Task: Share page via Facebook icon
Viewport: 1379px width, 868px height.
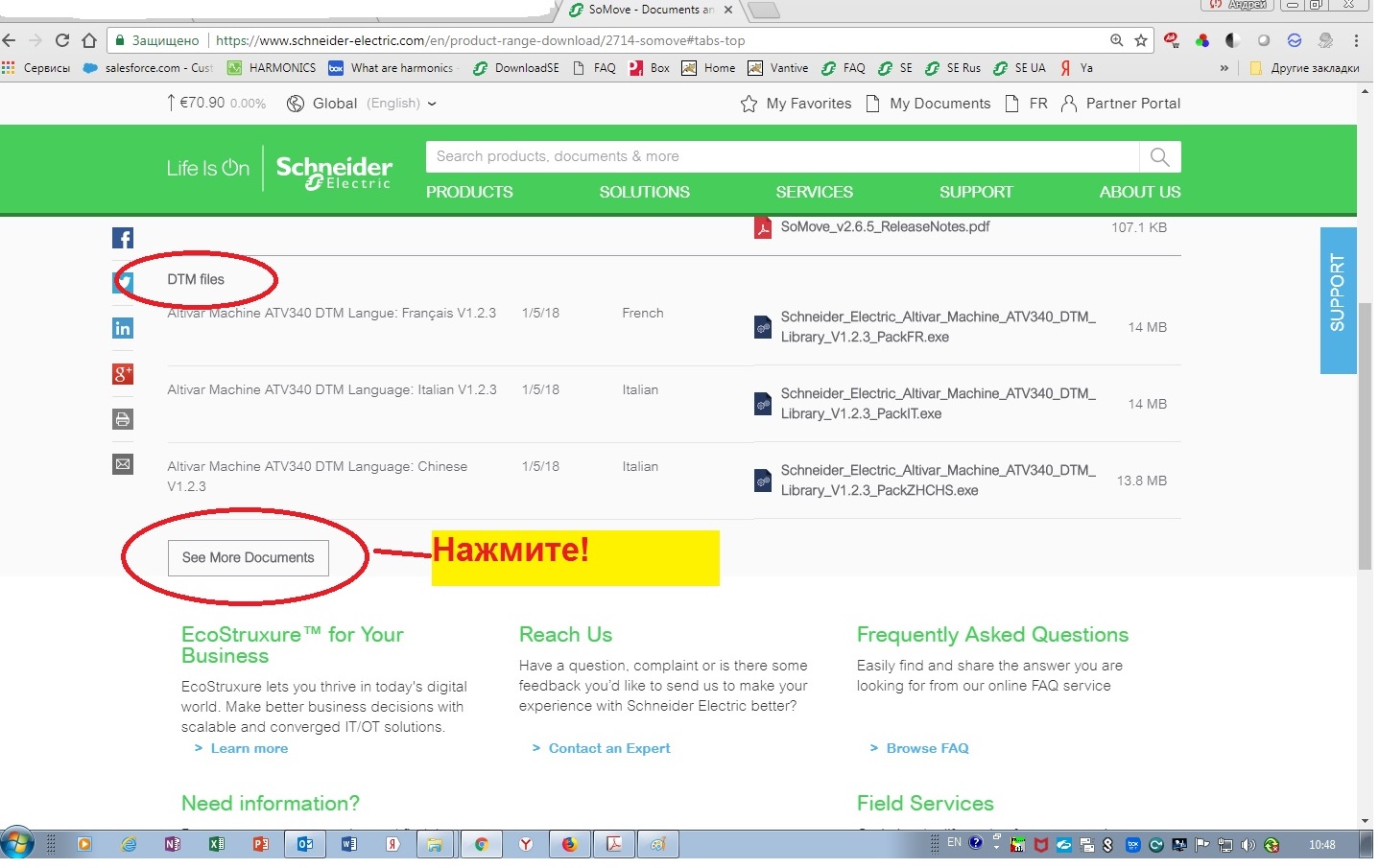Action: (x=123, y=238)
